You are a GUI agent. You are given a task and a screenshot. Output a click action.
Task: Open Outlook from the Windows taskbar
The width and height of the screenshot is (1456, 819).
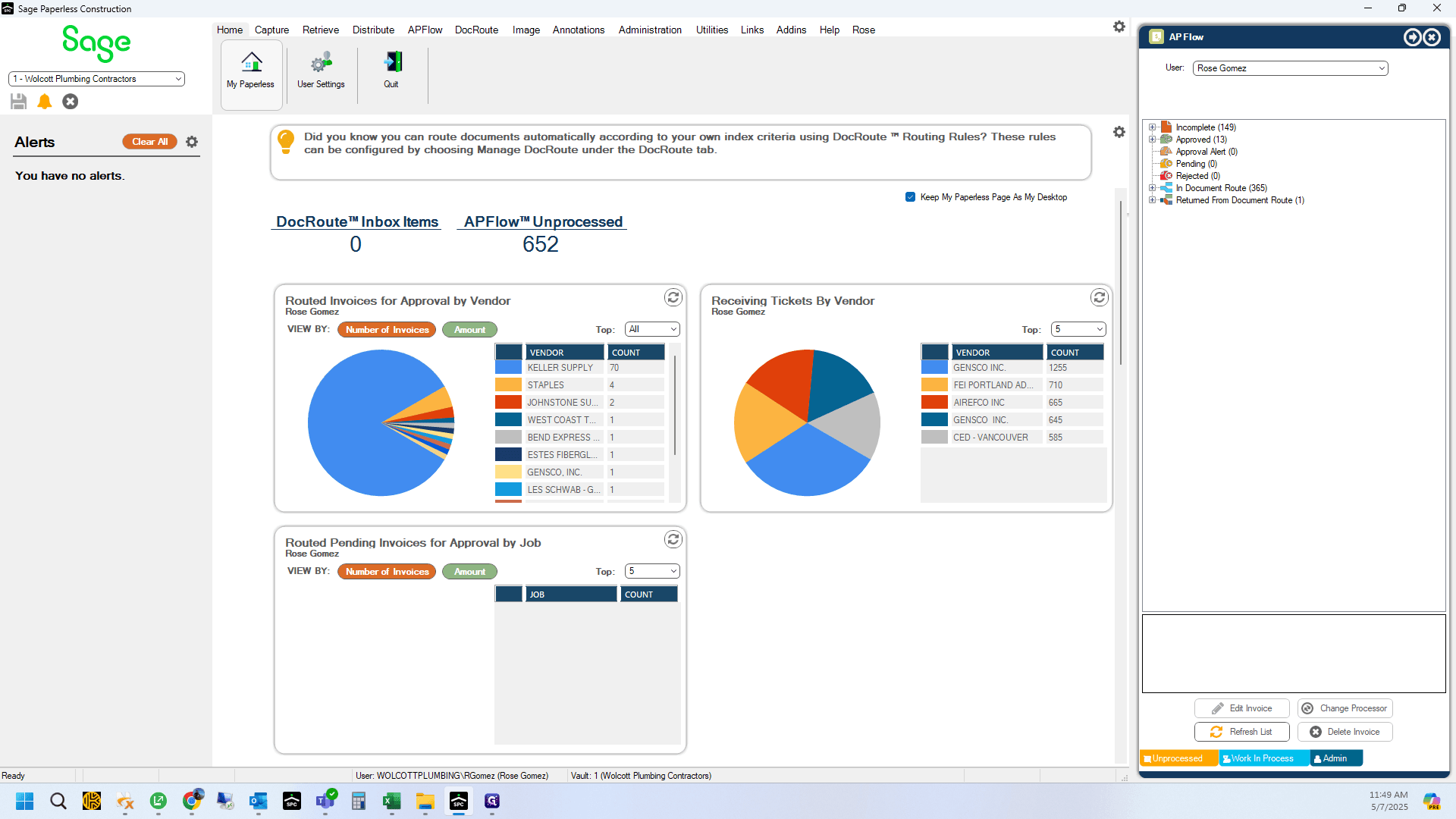pos(259,801)
